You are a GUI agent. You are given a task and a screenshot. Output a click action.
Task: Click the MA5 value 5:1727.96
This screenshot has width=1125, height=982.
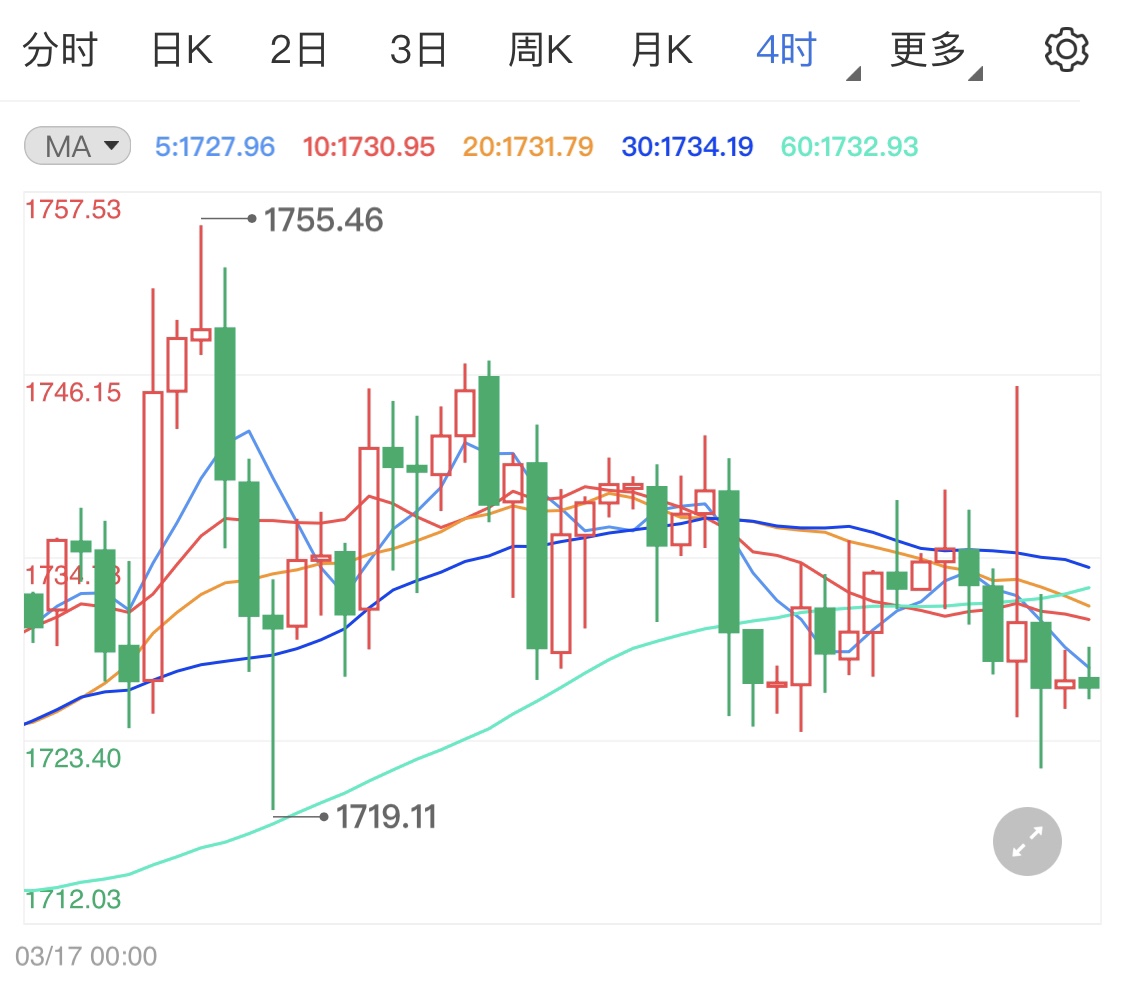[215, 146]
